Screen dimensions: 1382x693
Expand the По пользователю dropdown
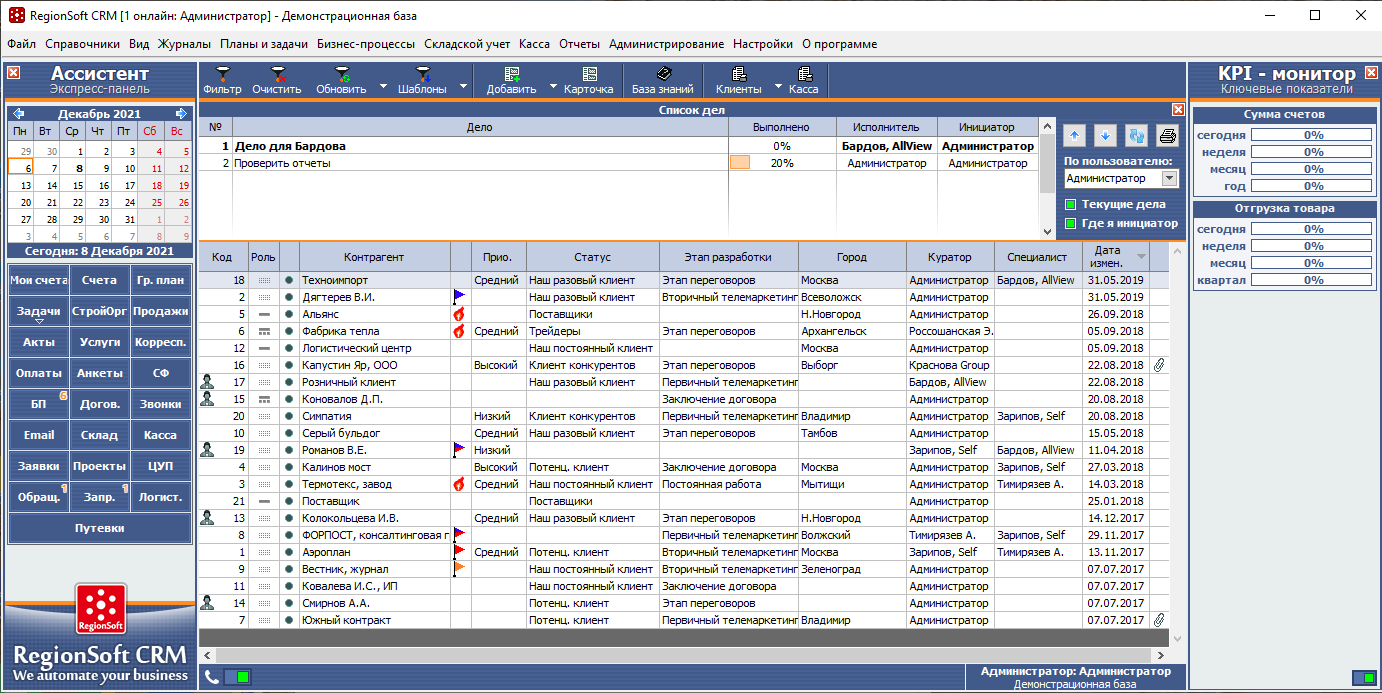click(1169, 178)
